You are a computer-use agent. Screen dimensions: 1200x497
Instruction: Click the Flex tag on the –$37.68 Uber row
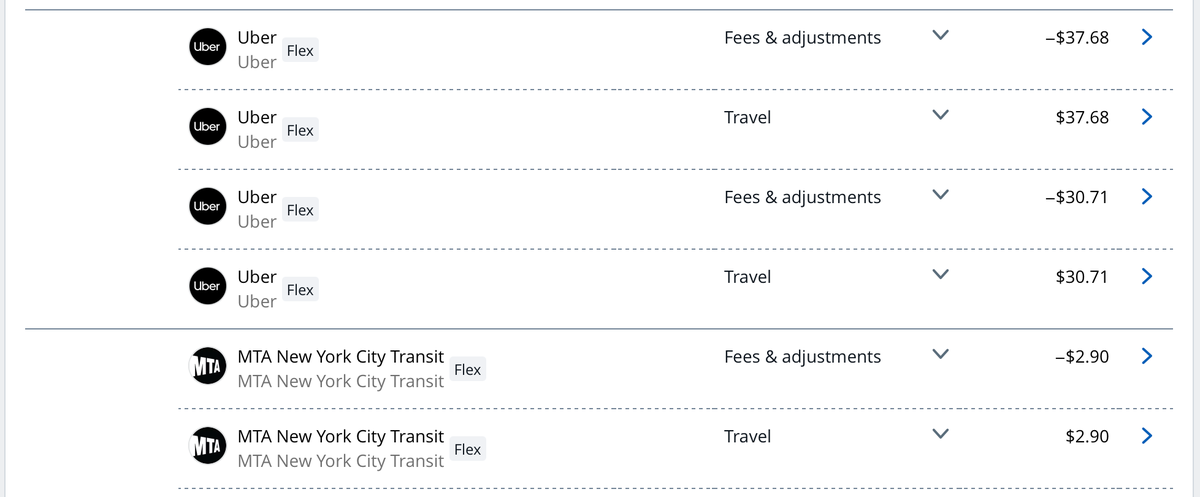click(x=300, y=50)
